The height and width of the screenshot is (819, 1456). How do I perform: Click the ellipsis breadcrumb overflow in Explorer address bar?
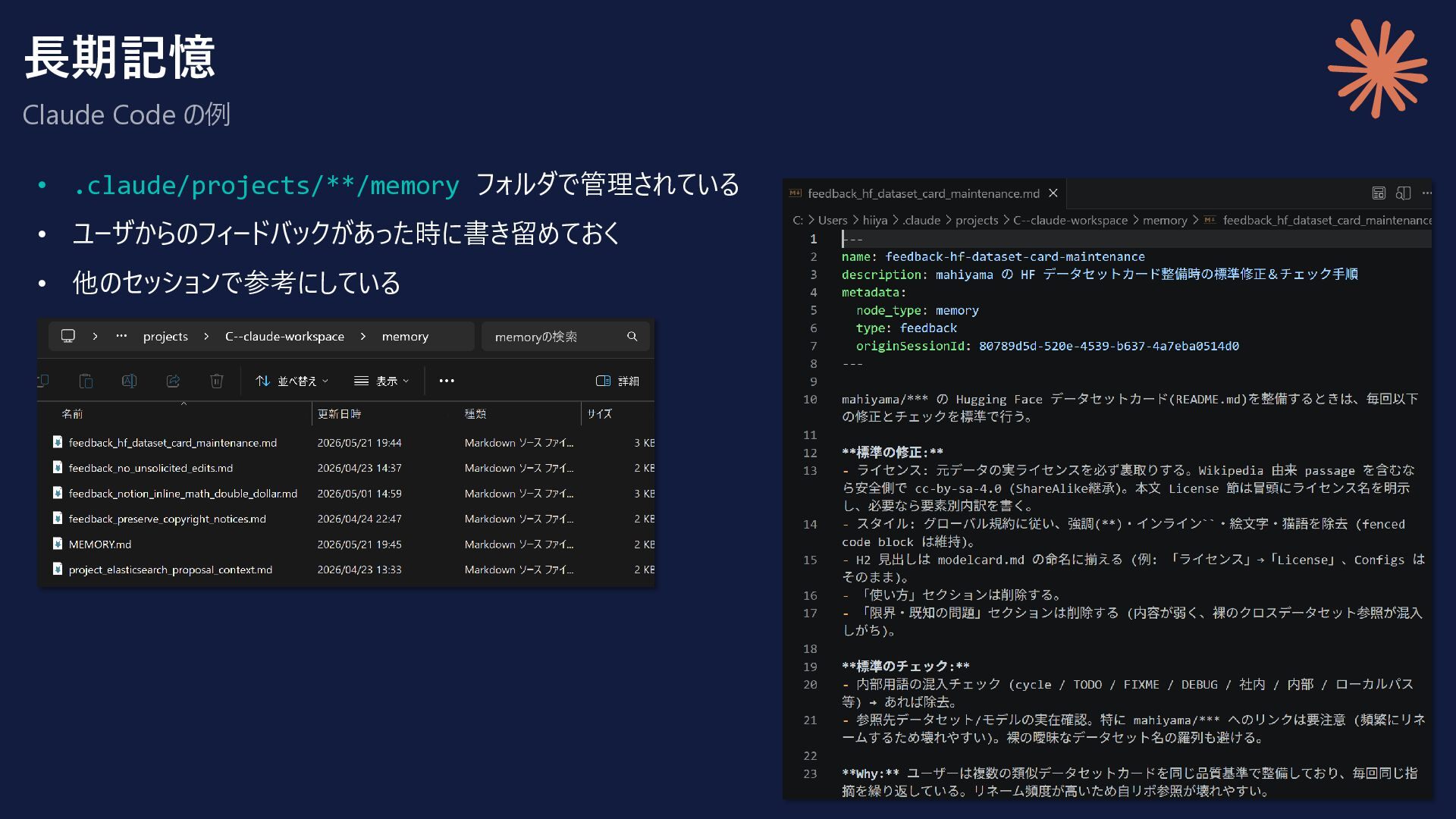click(121, 336)
